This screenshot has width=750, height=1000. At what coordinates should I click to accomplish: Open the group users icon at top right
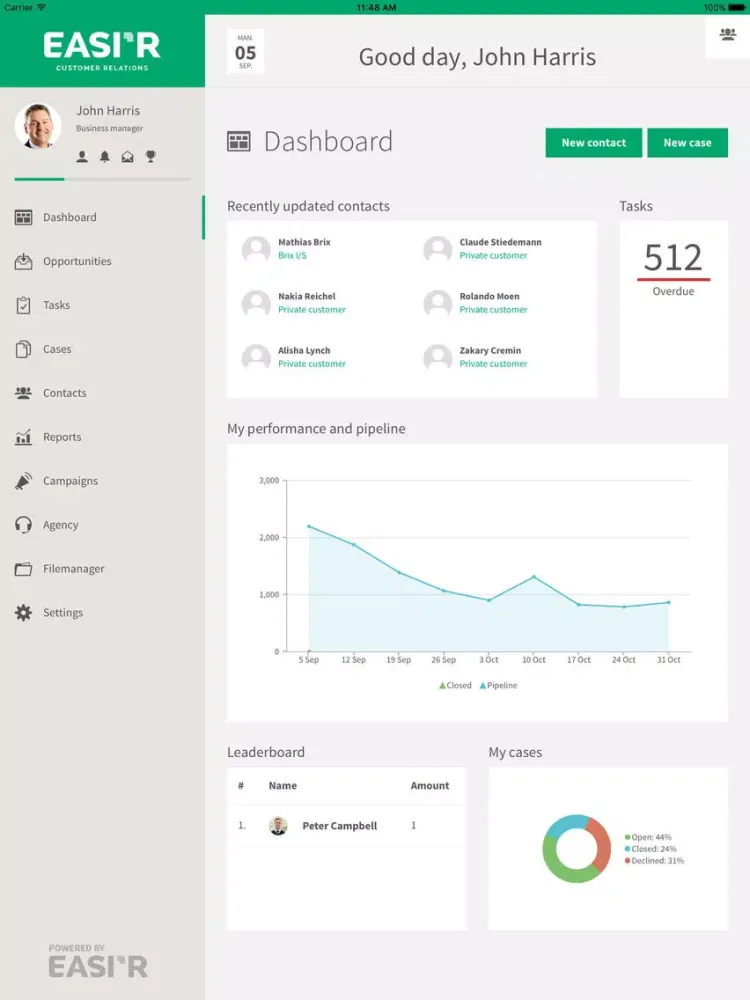click(728, 34)
